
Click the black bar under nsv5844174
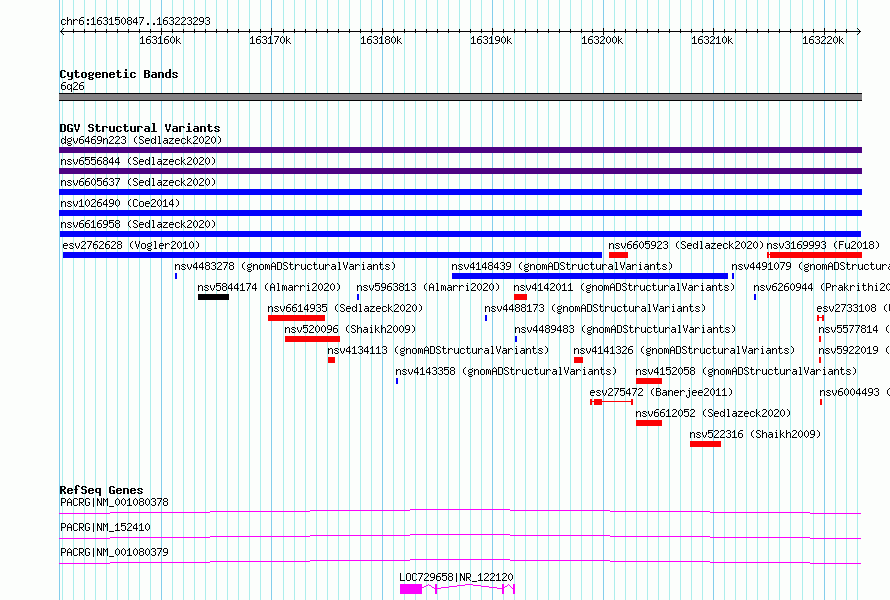coord(213,297)
